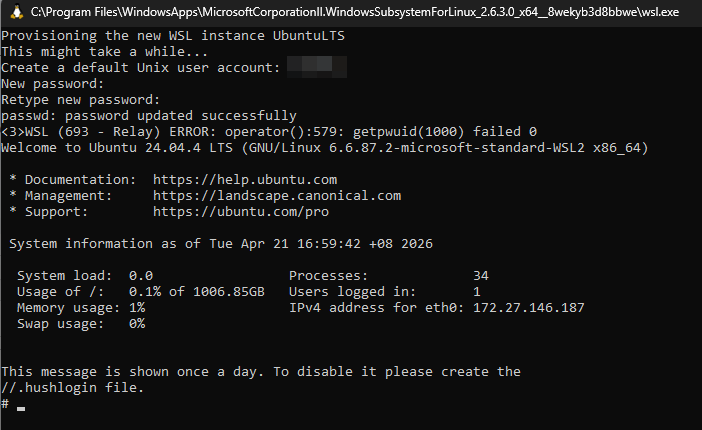Viewport: 702px width, 430px height.
Task: Click the getpwuid(1000) ERROR message line
Action: pyautogui.click(x=270, y=132)
